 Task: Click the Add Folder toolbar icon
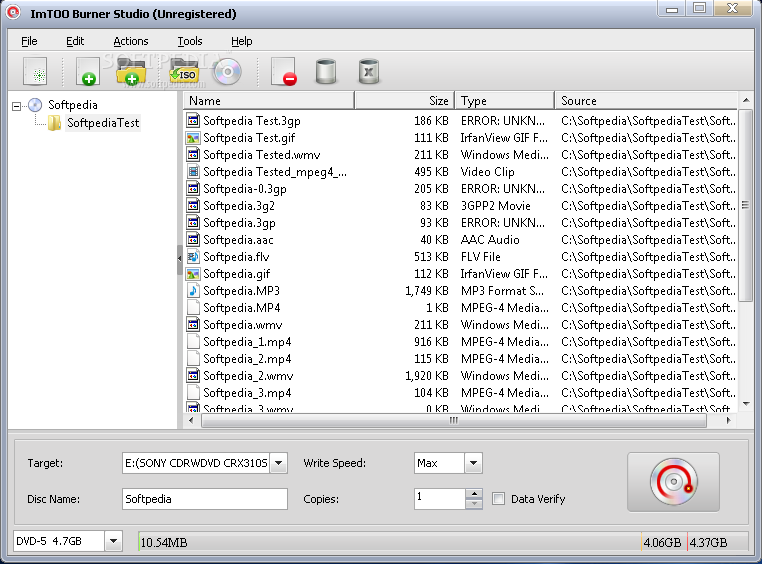coord(131,71)
